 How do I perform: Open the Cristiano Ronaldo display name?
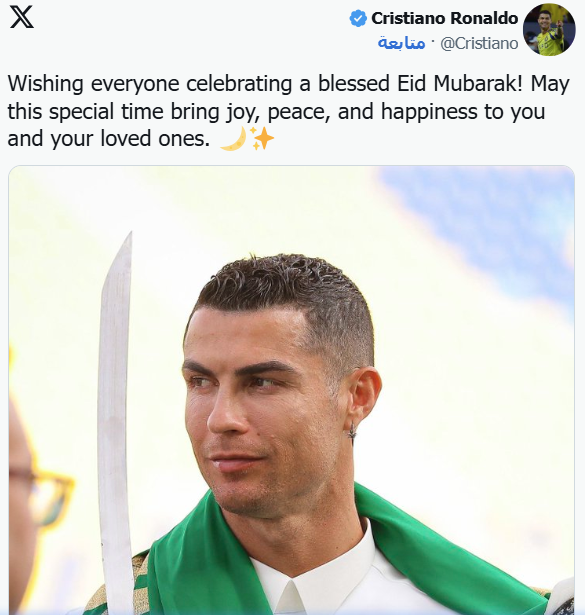(x=445, y=18)
